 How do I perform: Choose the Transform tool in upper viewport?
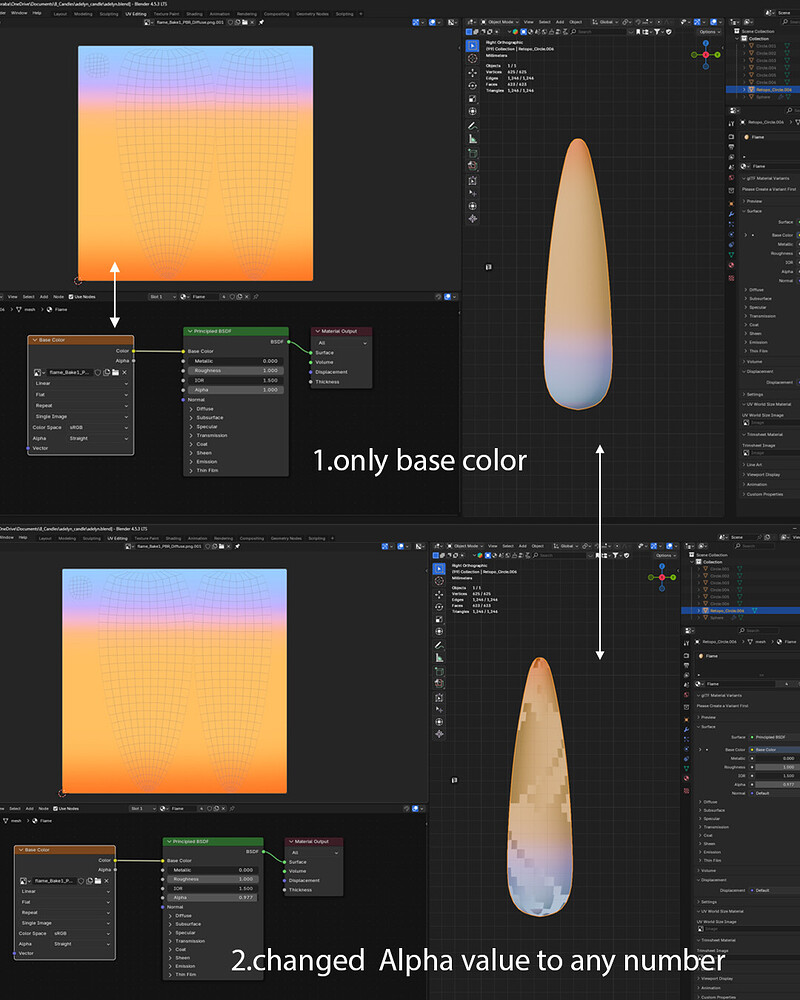pyautogui.click(x=472, y=112)
